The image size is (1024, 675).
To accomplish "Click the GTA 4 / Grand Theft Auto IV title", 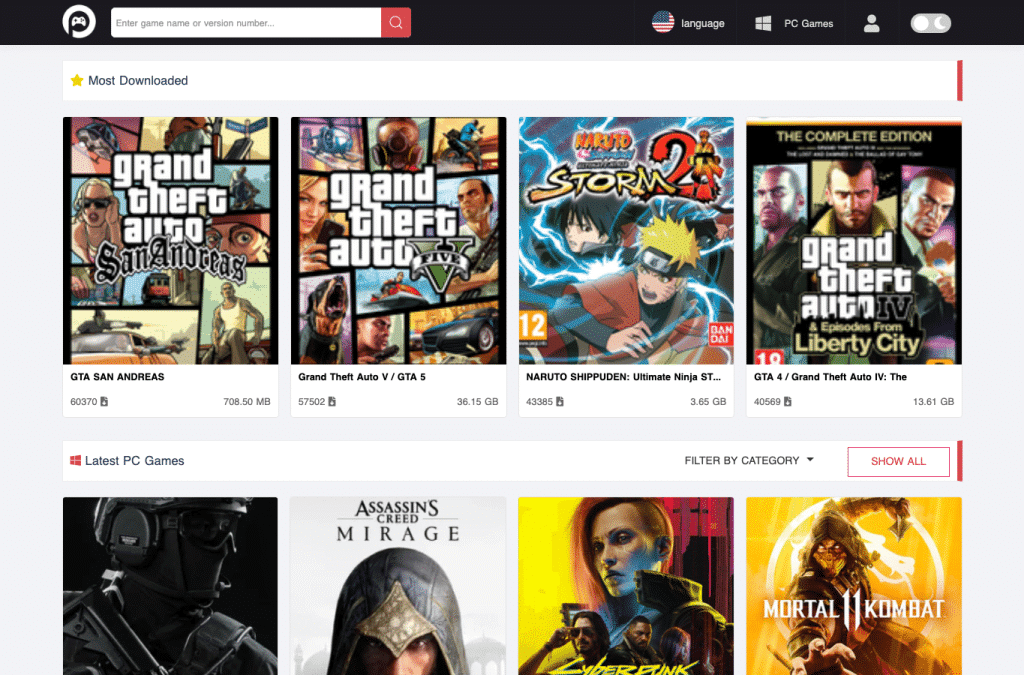I will tap(830, 377).
